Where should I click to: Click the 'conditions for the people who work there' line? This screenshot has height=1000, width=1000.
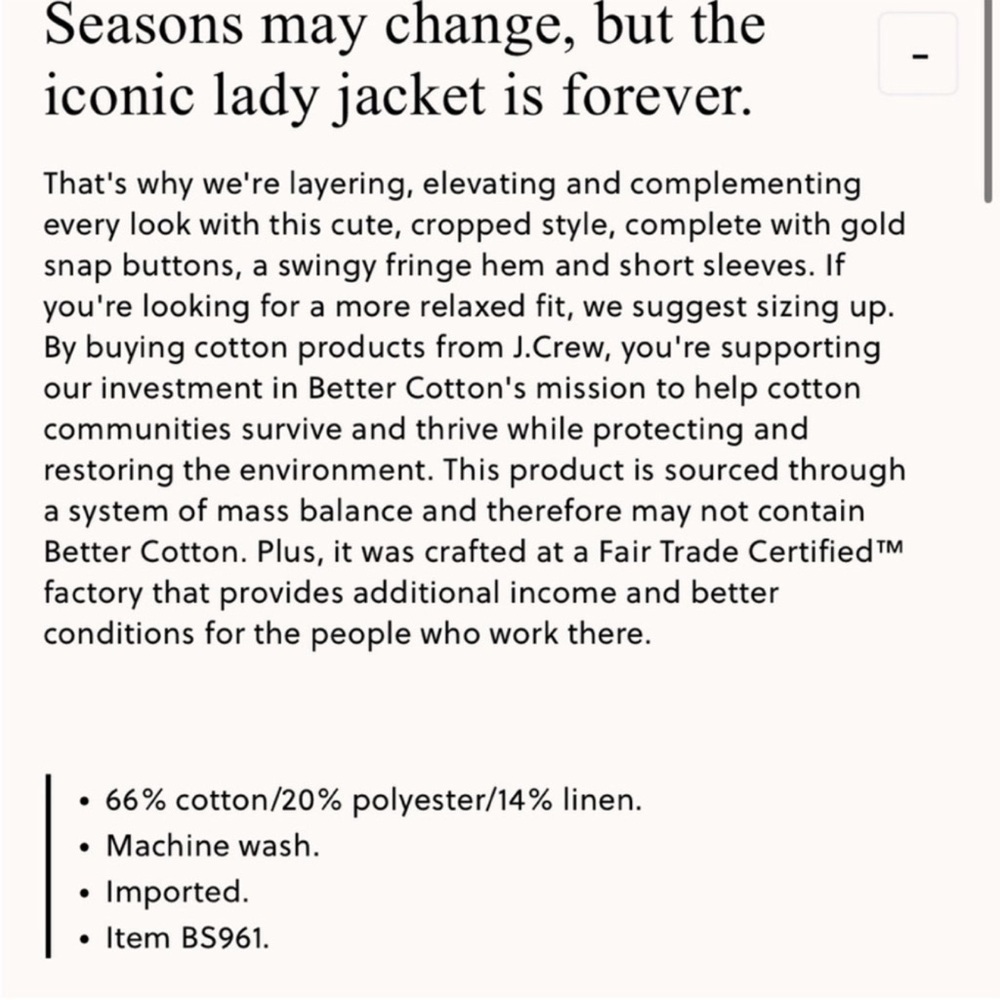point(348,634)
